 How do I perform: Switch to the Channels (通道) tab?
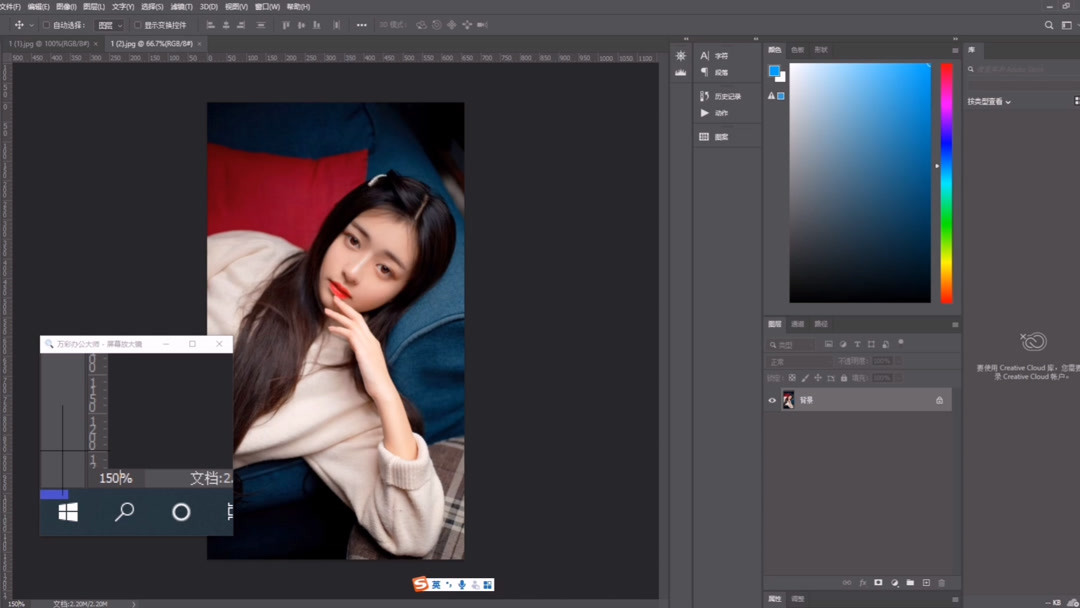coord(798,324)
